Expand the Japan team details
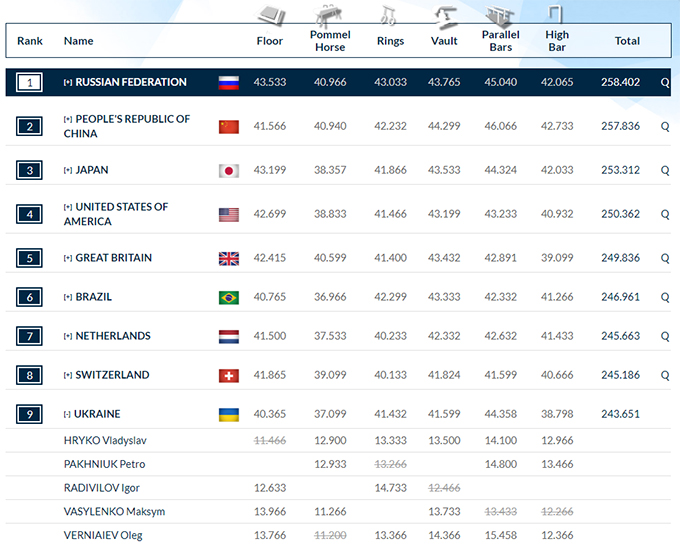The height and width of the screenshot is (548, 680). click(x=68, y=171)
